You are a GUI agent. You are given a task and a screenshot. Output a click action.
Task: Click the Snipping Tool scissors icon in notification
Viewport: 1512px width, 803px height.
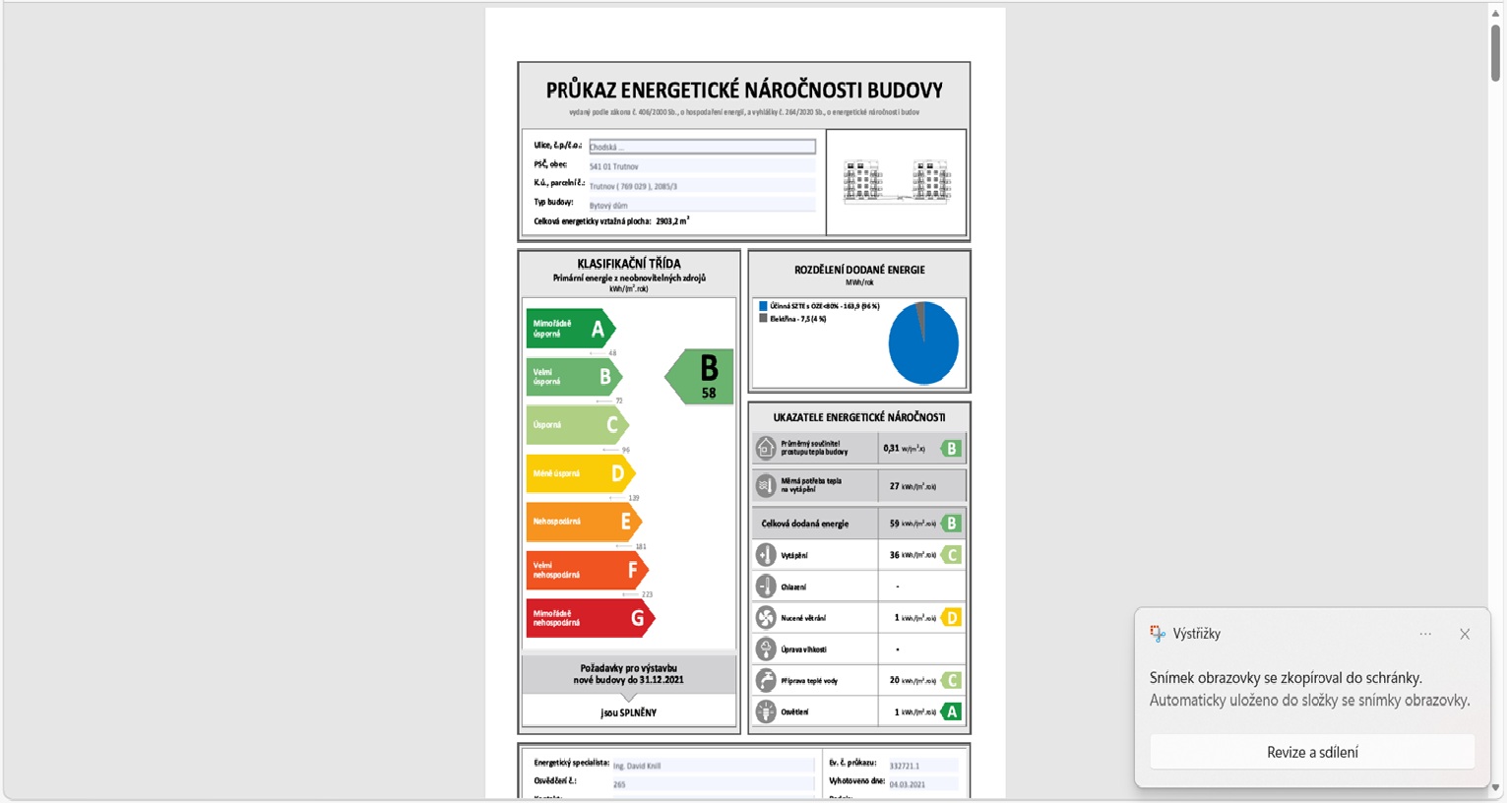[1158, 634]
